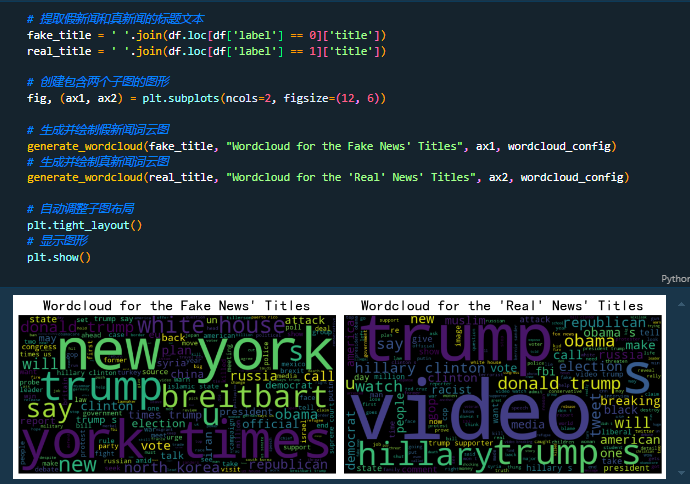690x484 pixels.
Task: Click the real news wordcloud image
Action: (x=503, y=394)
